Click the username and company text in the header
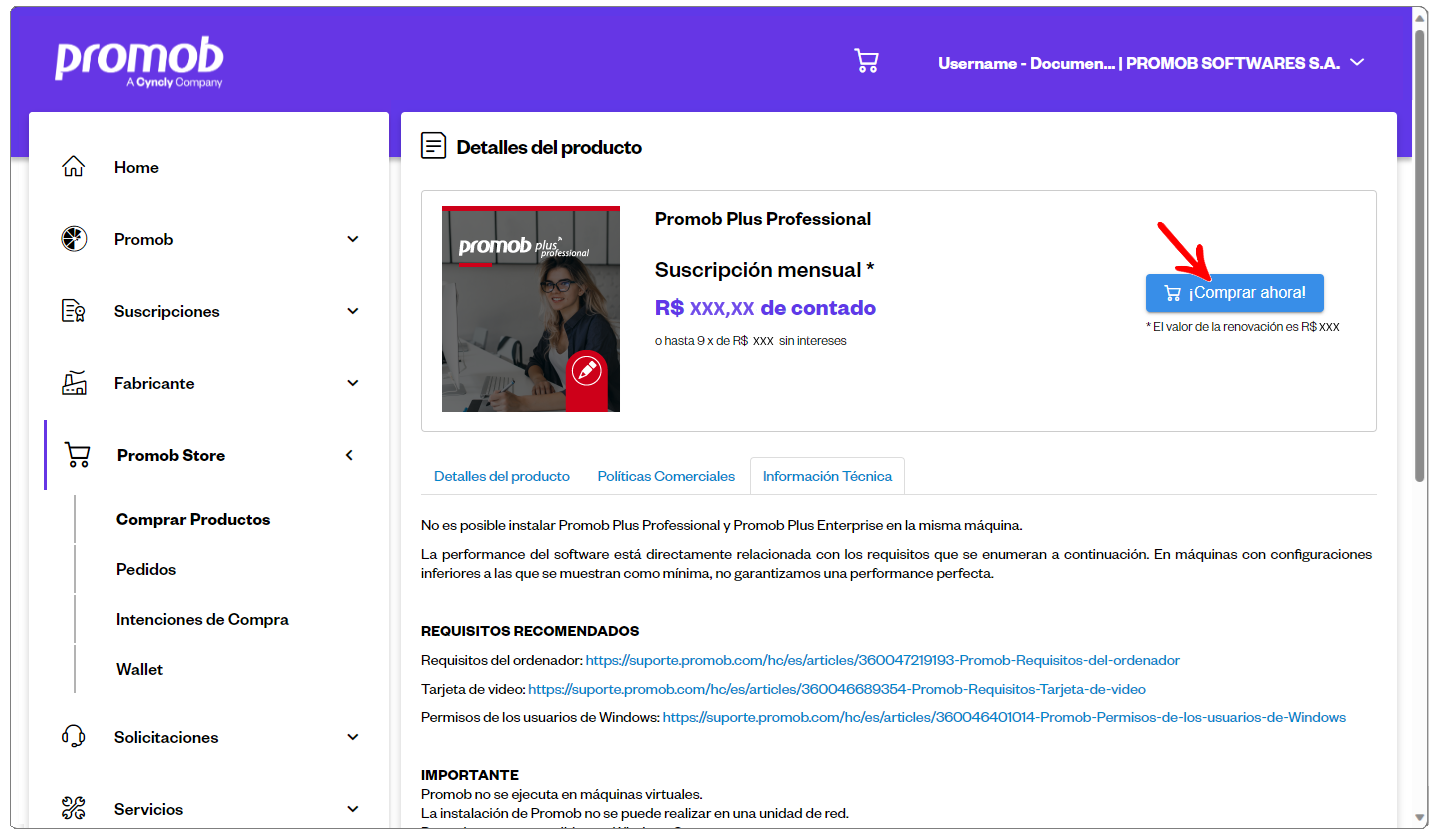The width and height of the screenshot is (1431, 836). [1138, 62]
